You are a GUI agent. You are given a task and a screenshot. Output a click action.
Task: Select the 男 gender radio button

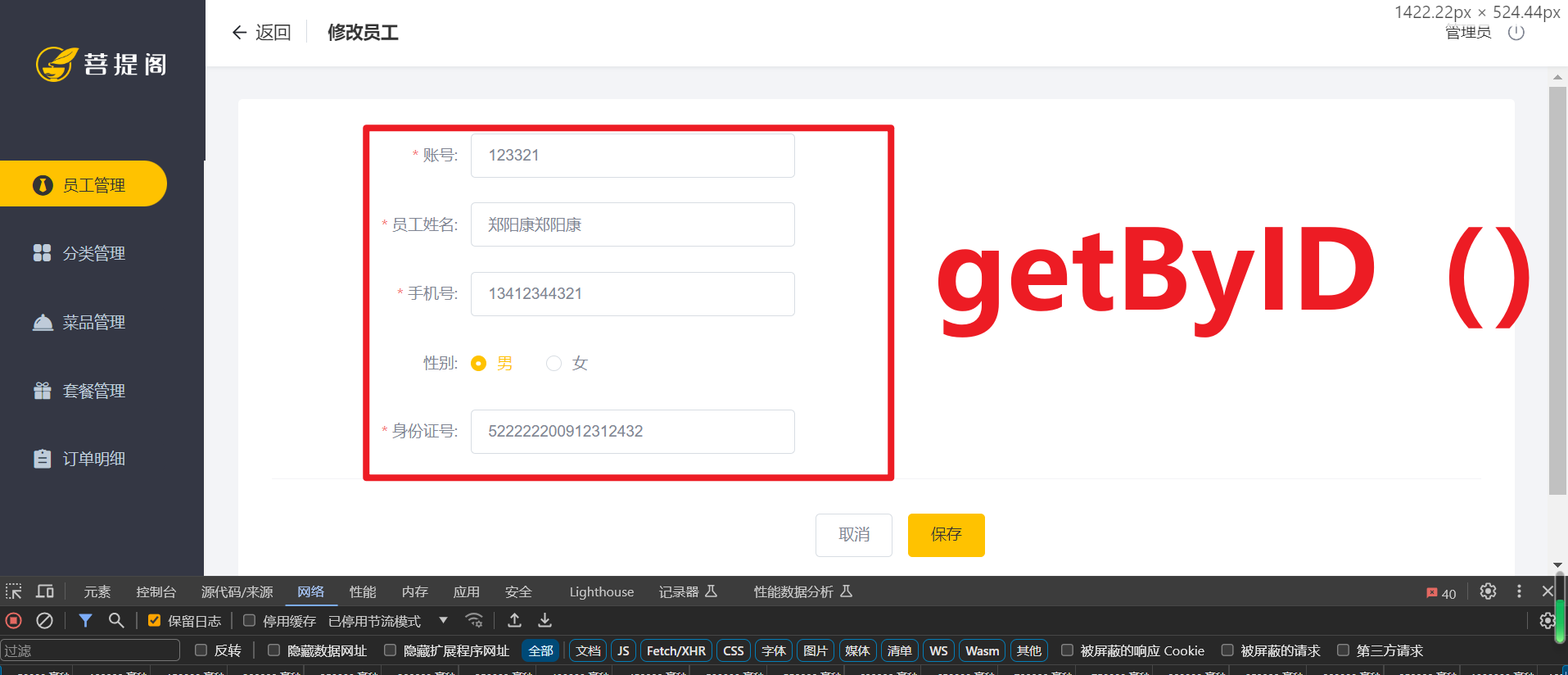tap(479, 363)
